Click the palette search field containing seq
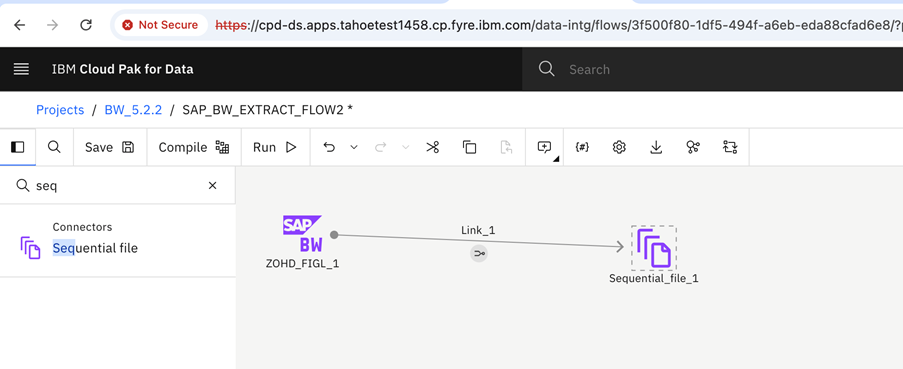Viewport: 903px width, 369px height. coord(117,185)
